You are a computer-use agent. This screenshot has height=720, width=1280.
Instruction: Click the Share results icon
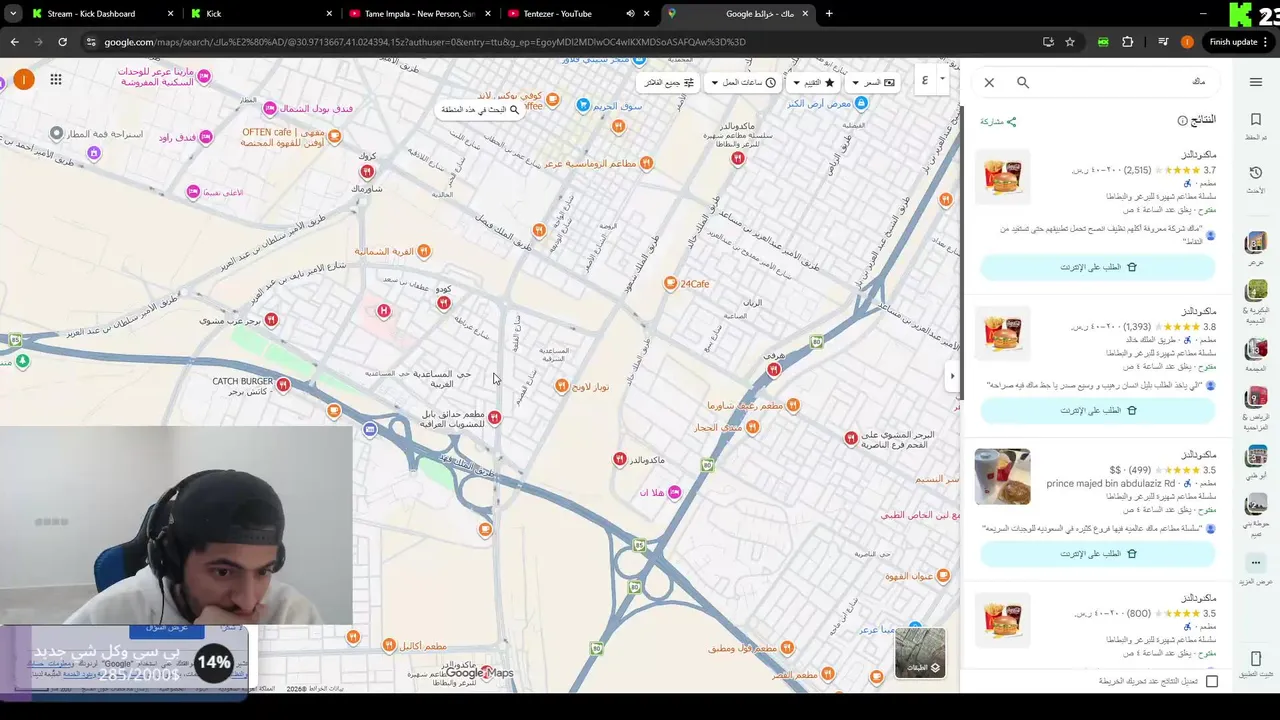(x=998, y=122)
